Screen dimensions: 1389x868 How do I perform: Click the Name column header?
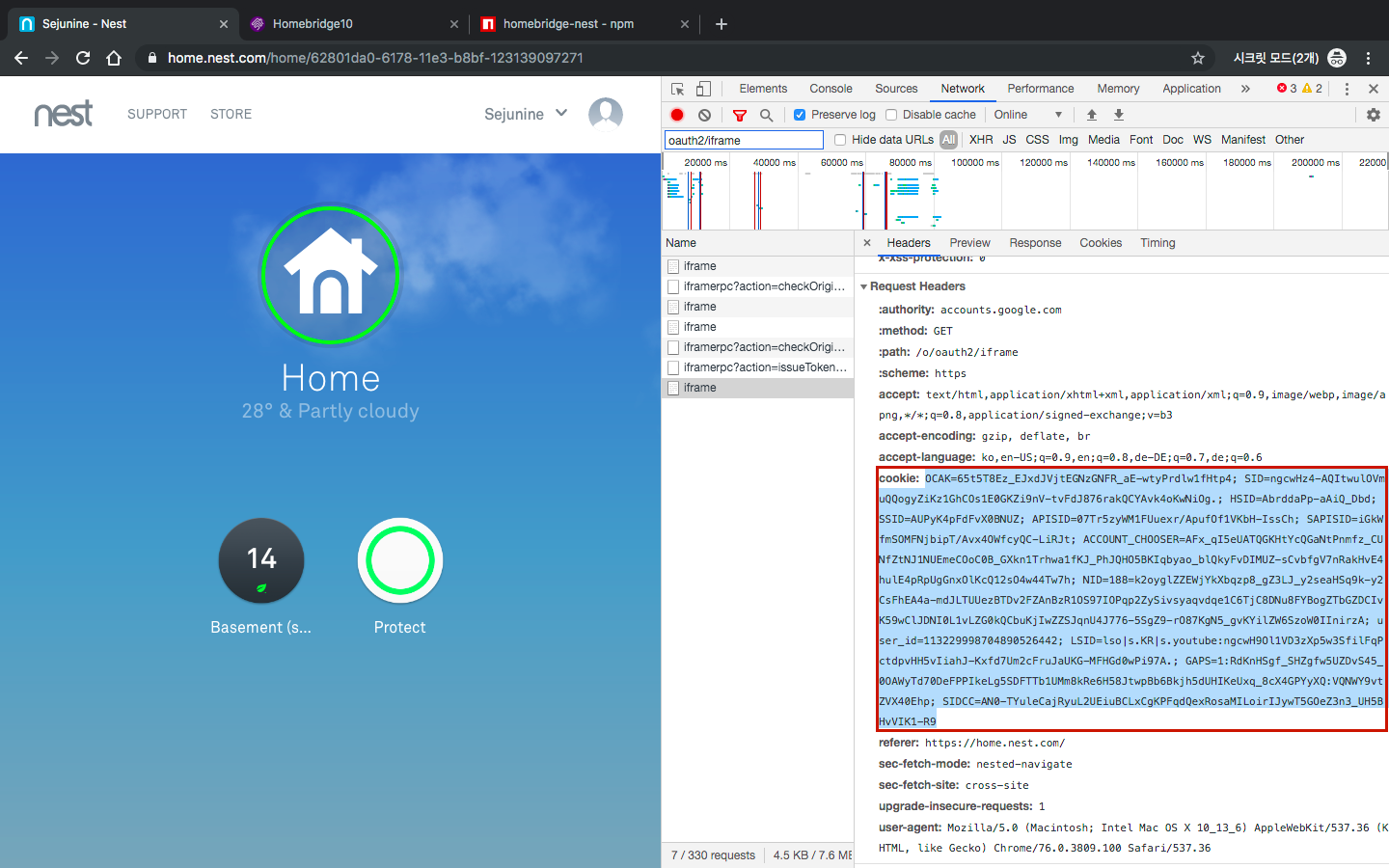[757, 243]
